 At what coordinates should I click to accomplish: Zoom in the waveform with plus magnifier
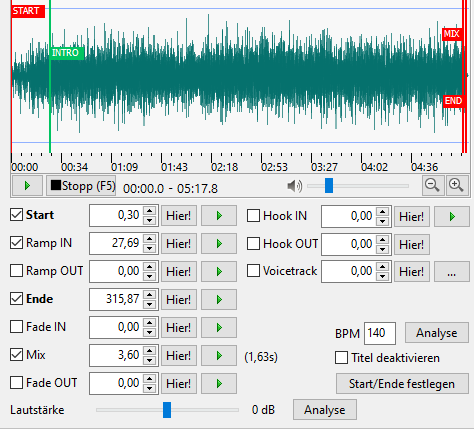(456, 185)
